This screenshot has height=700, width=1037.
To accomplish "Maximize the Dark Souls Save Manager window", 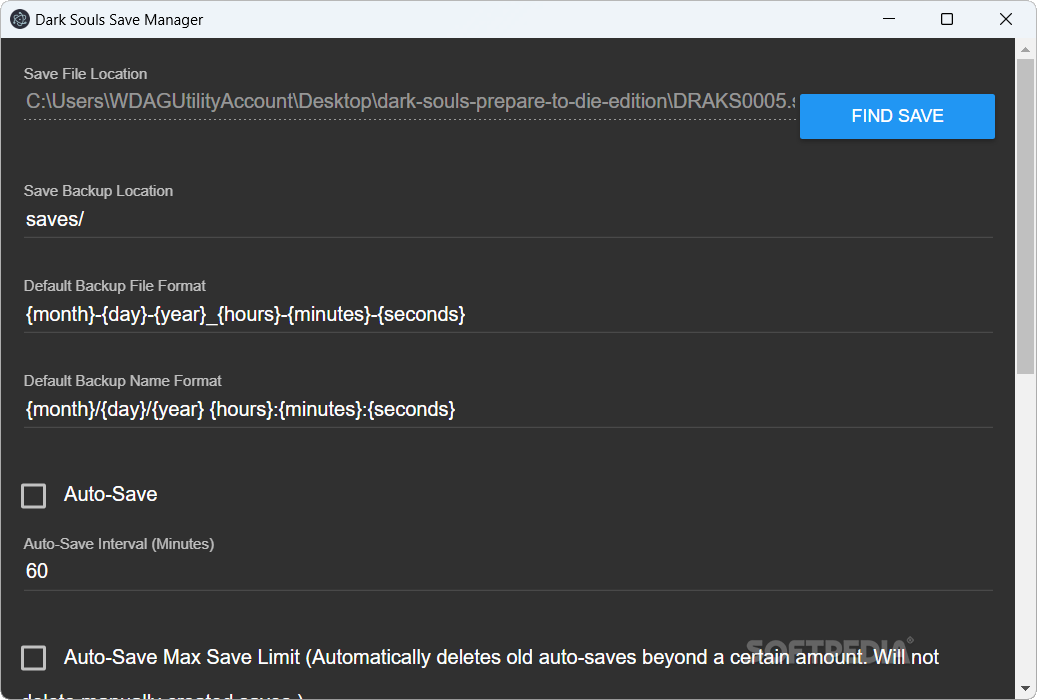I will 947,19.
